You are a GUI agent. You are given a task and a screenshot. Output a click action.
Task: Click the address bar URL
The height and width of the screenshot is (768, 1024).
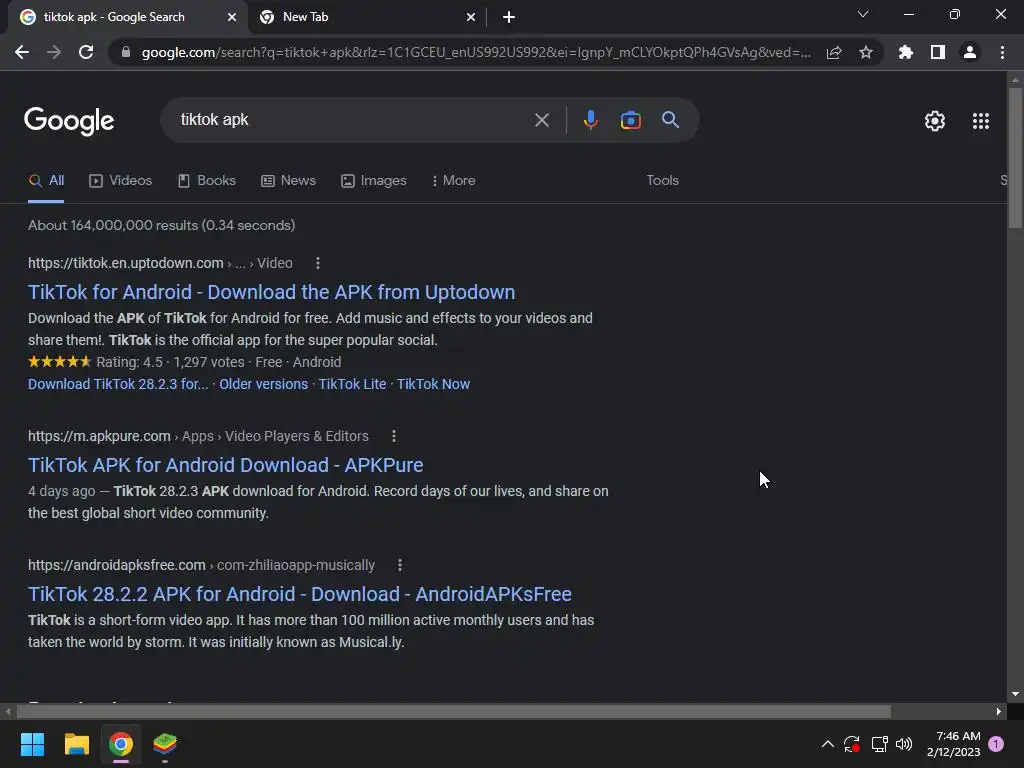point(475,52)
